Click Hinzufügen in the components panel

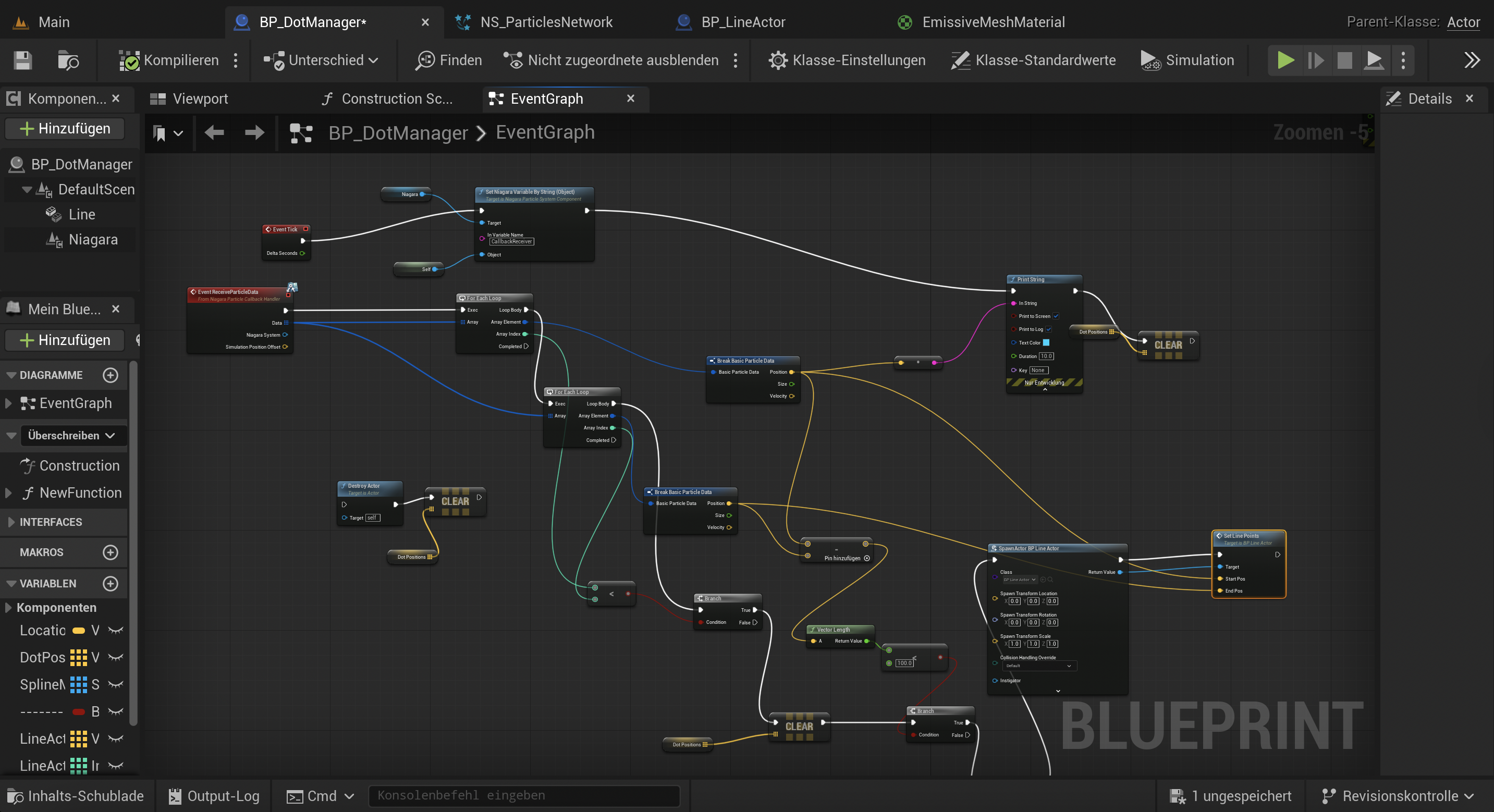pos(64,129)
